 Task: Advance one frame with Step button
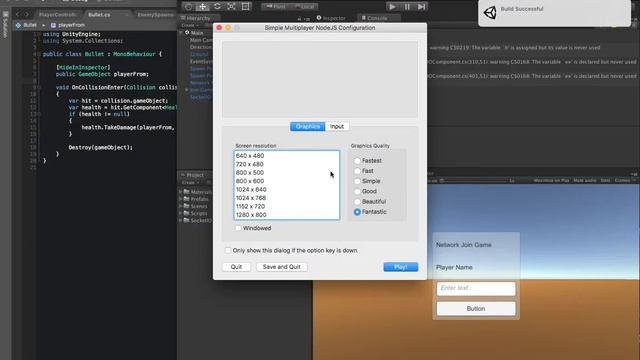(x=421, y=7)
